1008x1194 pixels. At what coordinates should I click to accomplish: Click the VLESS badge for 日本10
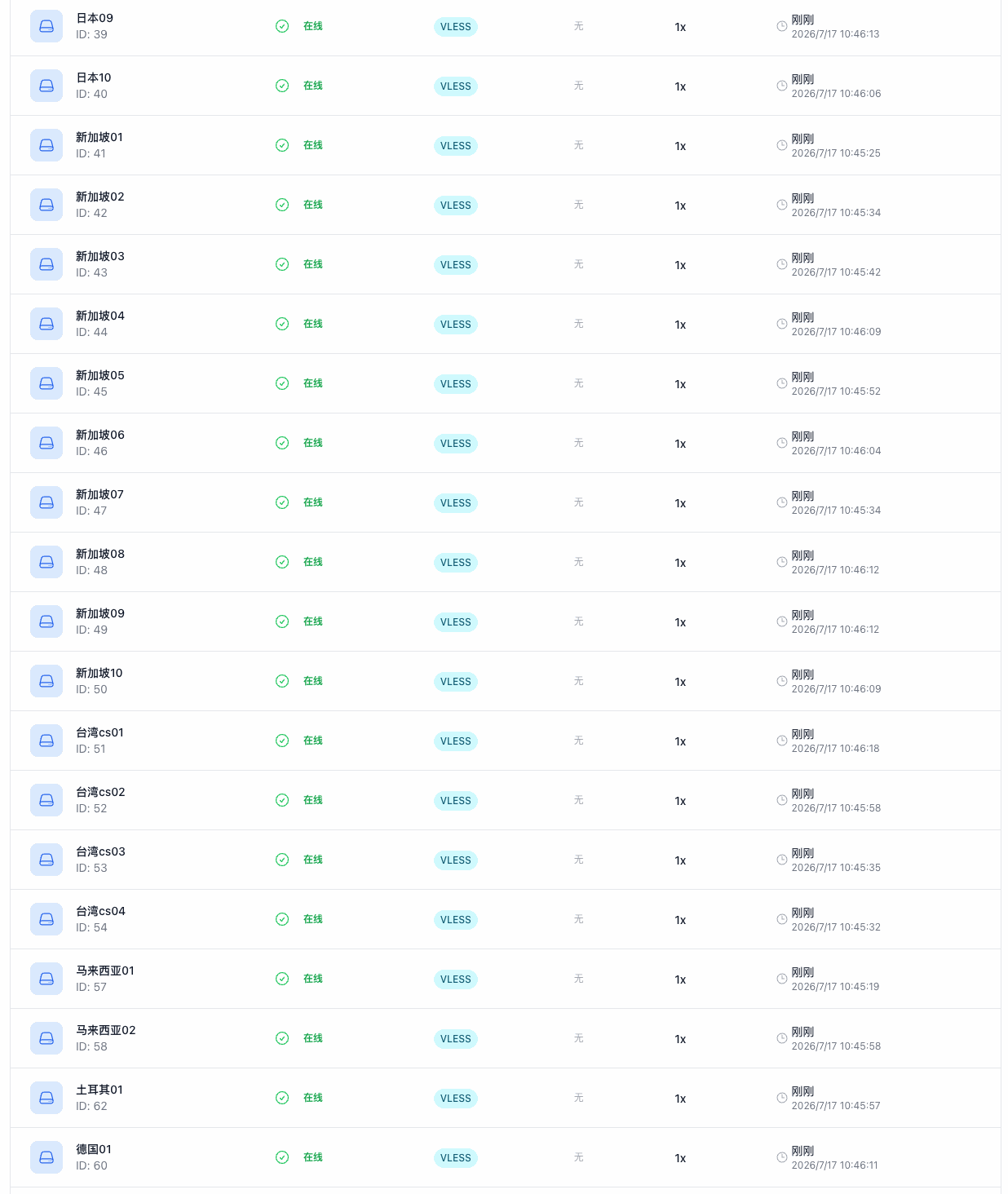(456, 86)
